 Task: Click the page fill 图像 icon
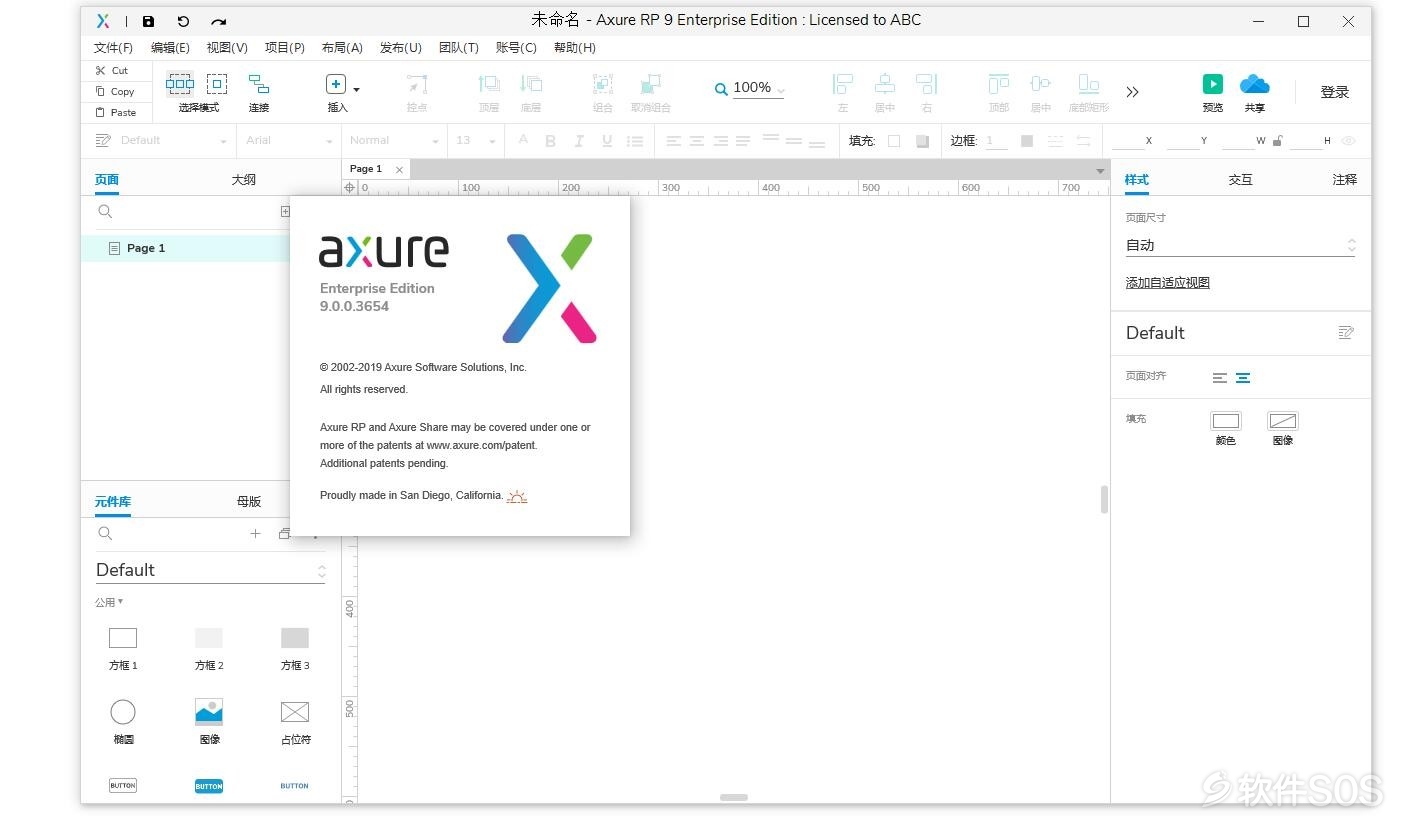coord(1283,421)
